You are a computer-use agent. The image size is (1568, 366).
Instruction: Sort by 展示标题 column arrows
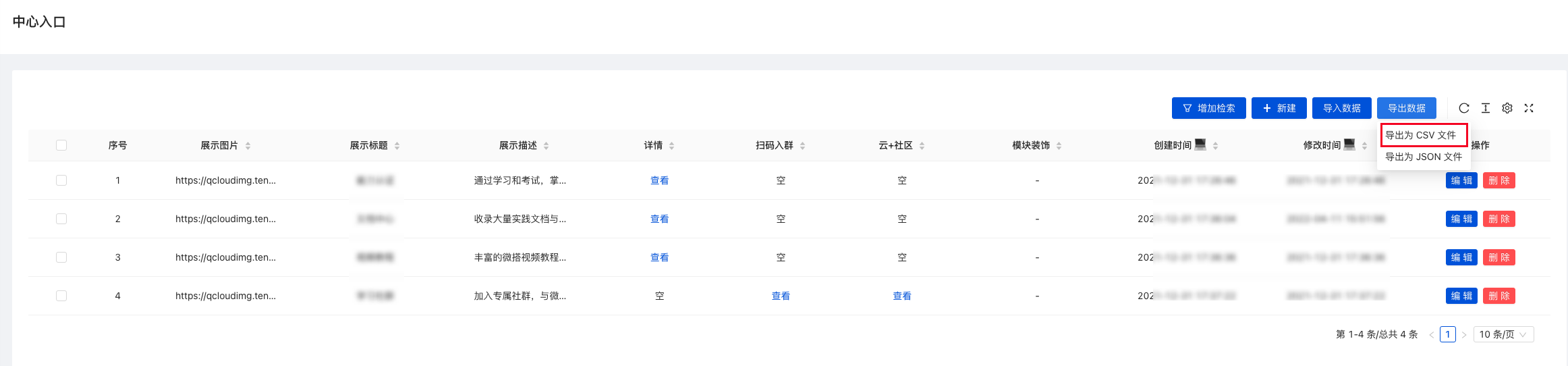pyautogui.click(x=397, y=146)
